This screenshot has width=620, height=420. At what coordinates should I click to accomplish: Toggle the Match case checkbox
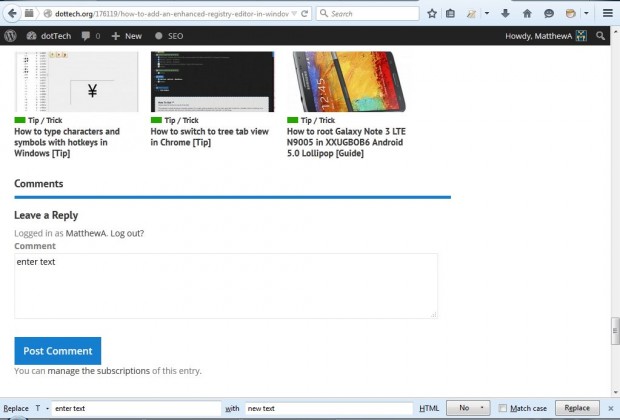pos(502,408)
